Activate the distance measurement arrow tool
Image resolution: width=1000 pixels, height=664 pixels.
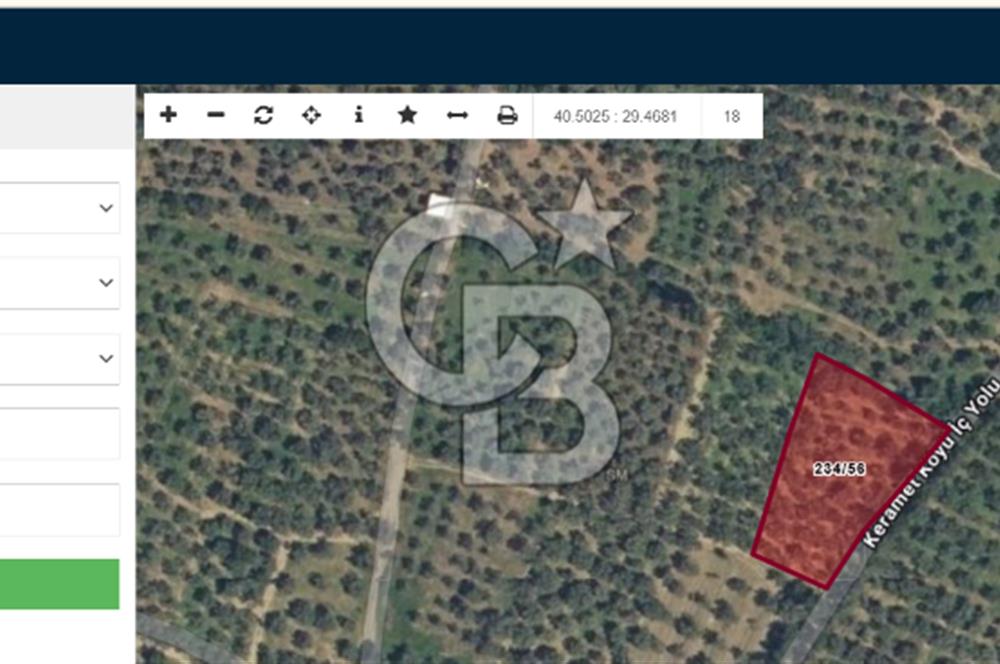point(456,115)
